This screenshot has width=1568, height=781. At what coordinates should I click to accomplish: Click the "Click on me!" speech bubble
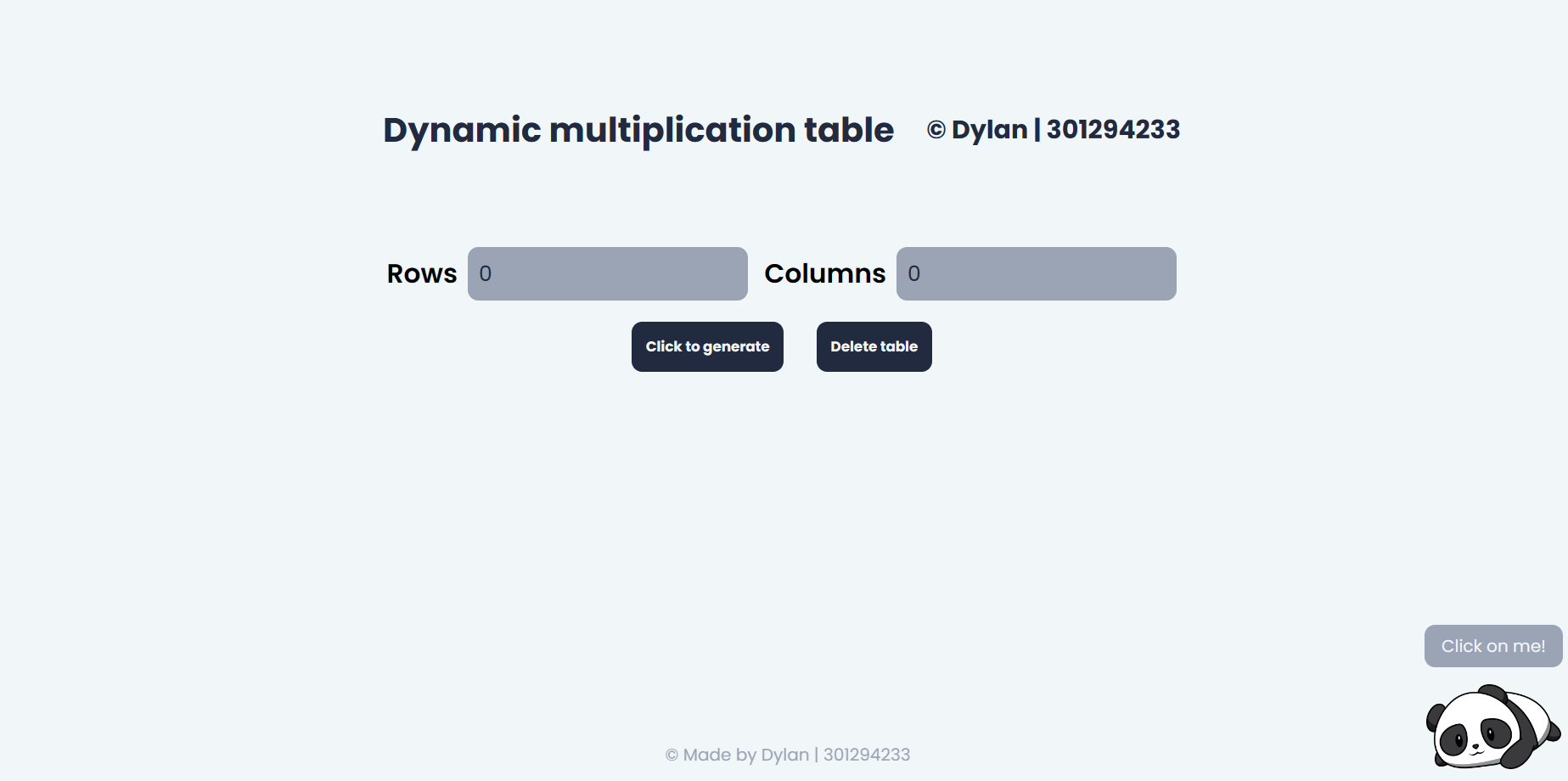pos(1492,646)
